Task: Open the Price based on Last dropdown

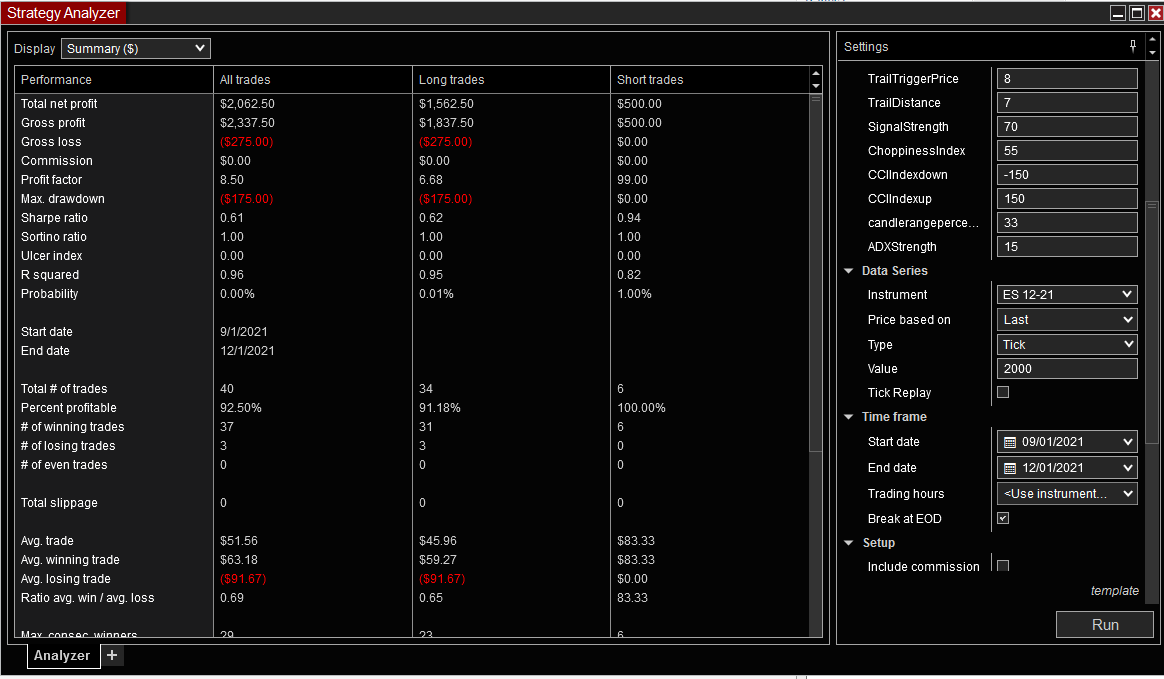Action: [1067, 320]
